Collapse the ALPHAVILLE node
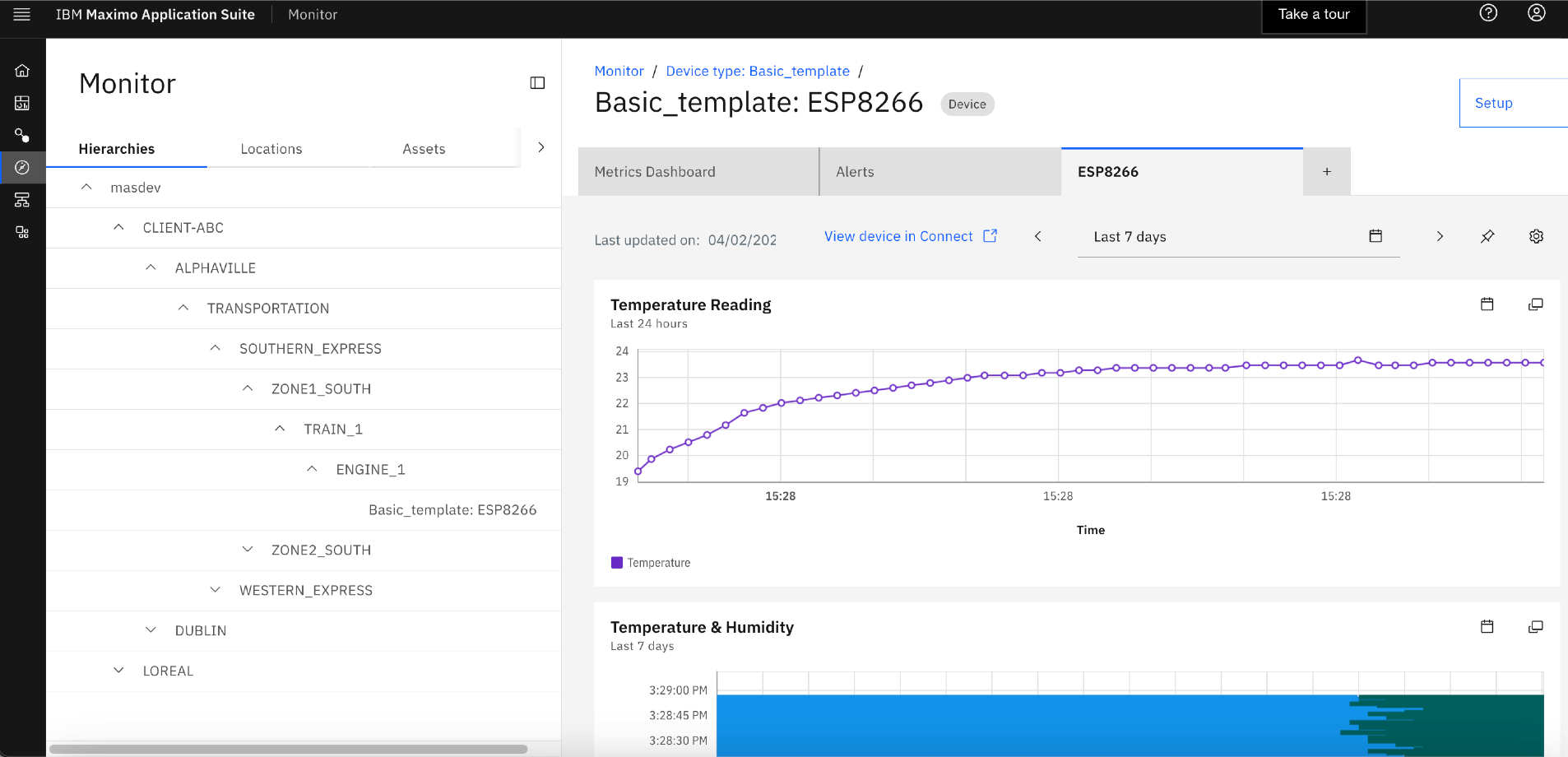 151,267
